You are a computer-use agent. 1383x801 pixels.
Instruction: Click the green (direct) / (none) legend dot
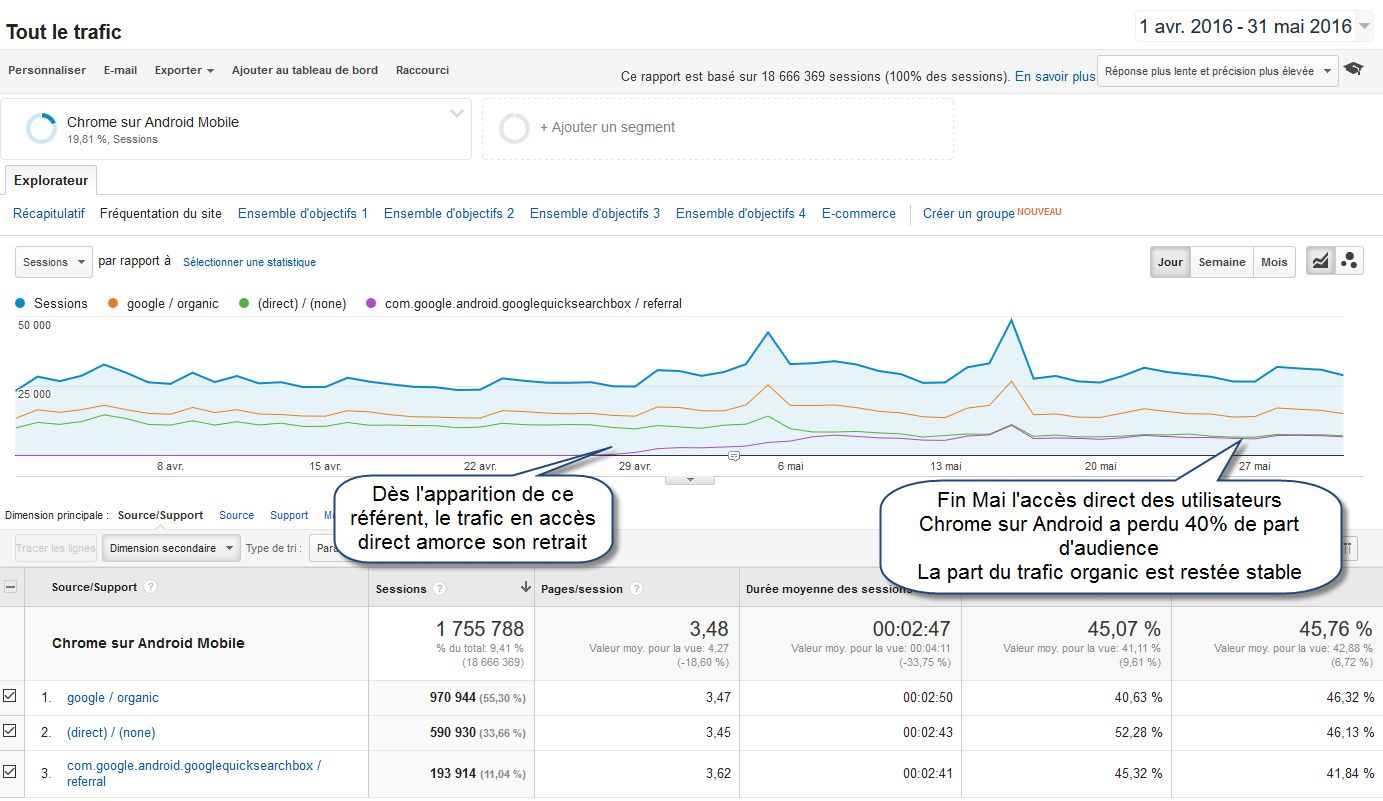click(x=244, y=303)
